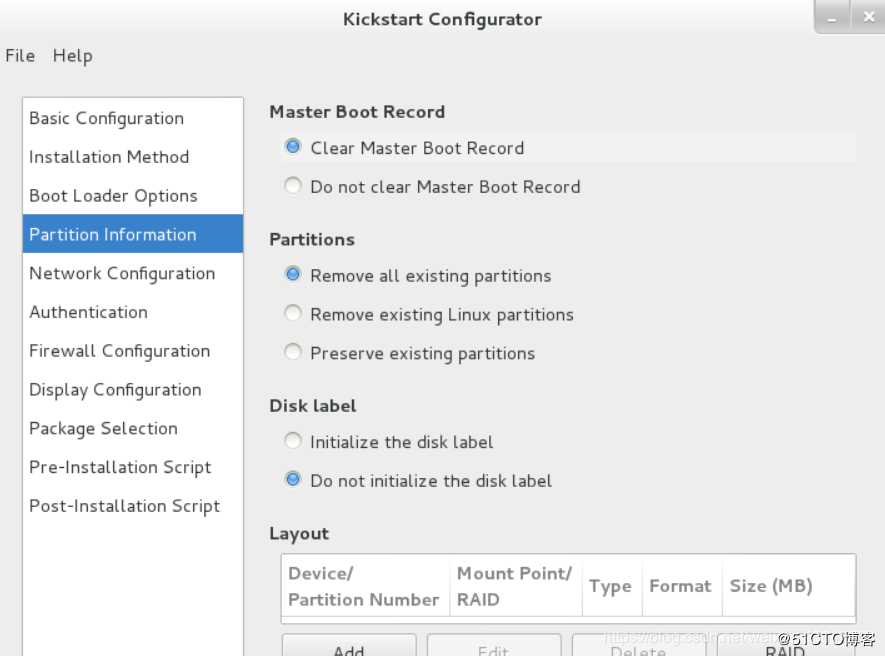Click the Size (MB) column header
This screenshot has height=656, width=885.
click(x=789, y=585)
